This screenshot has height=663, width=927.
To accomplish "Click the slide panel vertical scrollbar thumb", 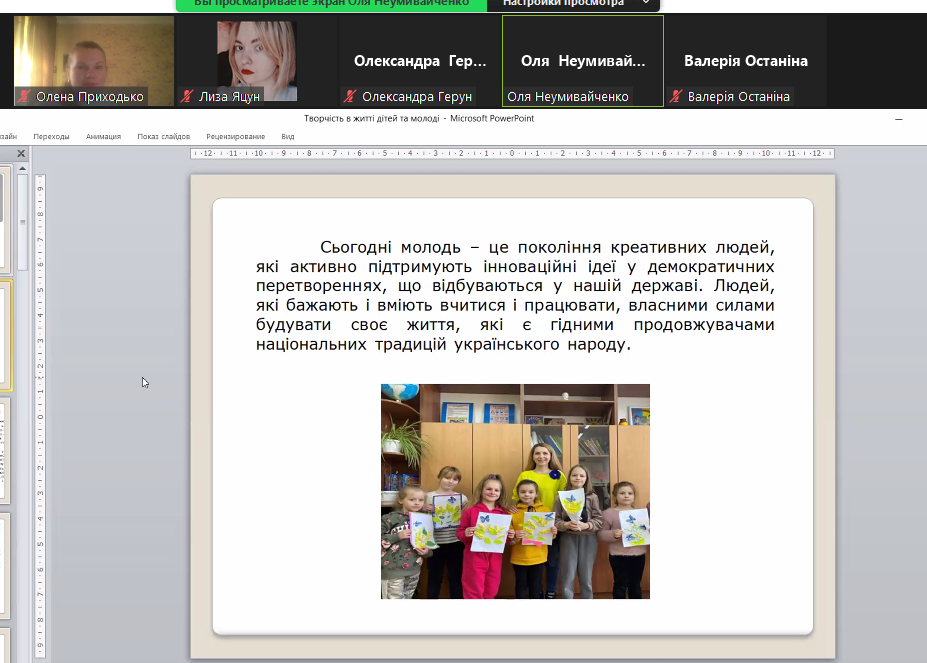I will tap(22, 220).
